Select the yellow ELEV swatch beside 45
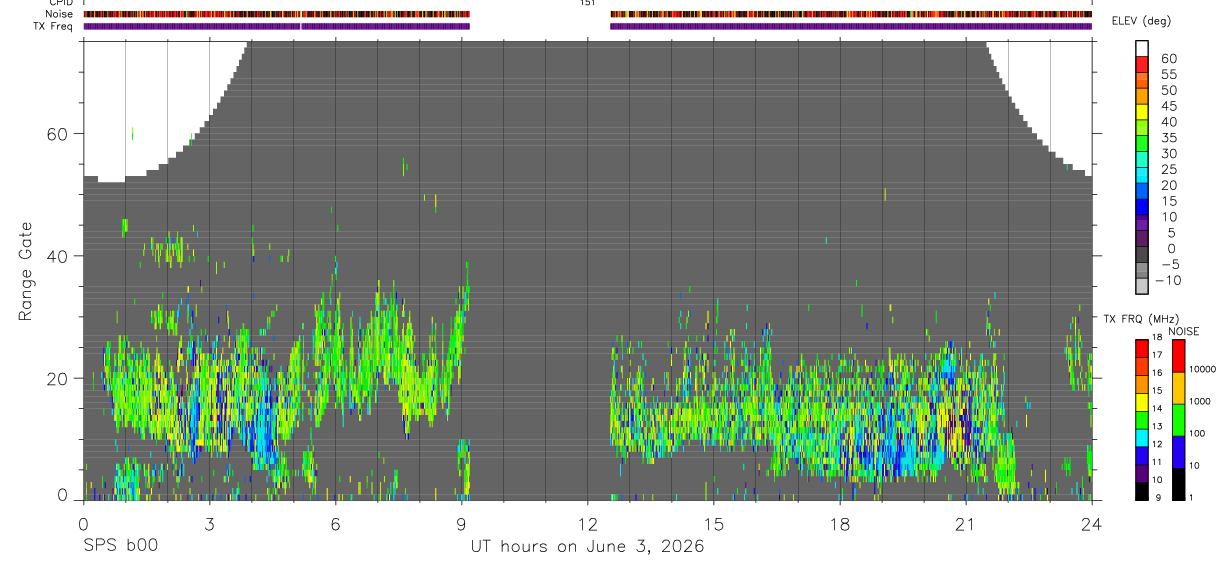Image resolution: width=1228 pixels, height=567 pixels. [1142, 113]
